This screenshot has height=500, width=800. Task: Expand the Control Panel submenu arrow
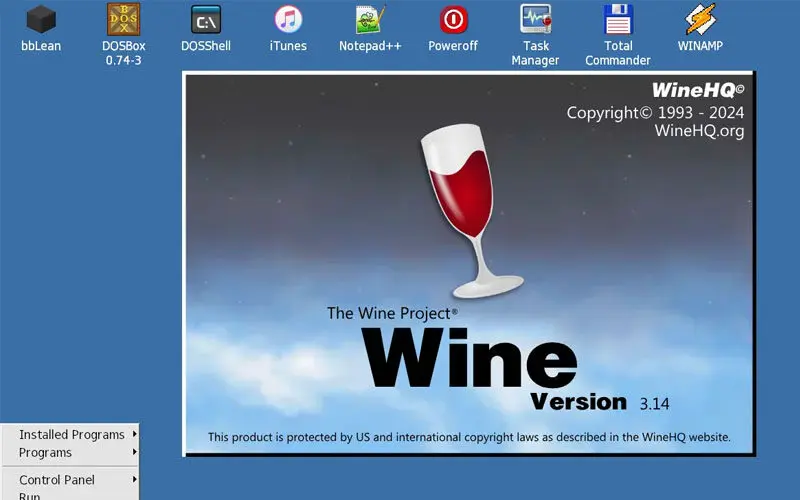click(x=134, y=479)
